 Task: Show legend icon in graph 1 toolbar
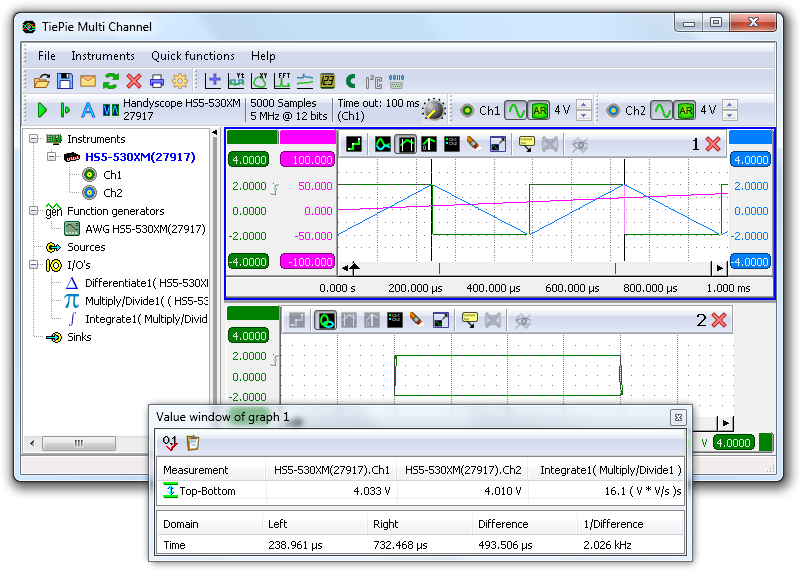(x=452, y=145)
